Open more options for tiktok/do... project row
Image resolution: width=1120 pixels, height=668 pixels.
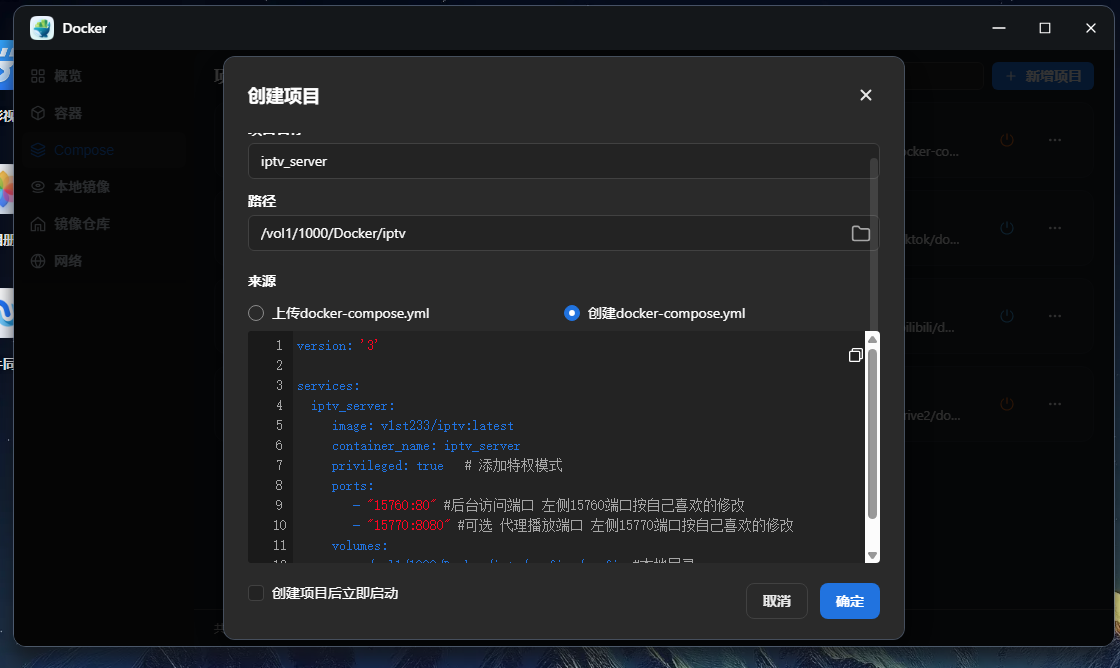click(1055, 228)
